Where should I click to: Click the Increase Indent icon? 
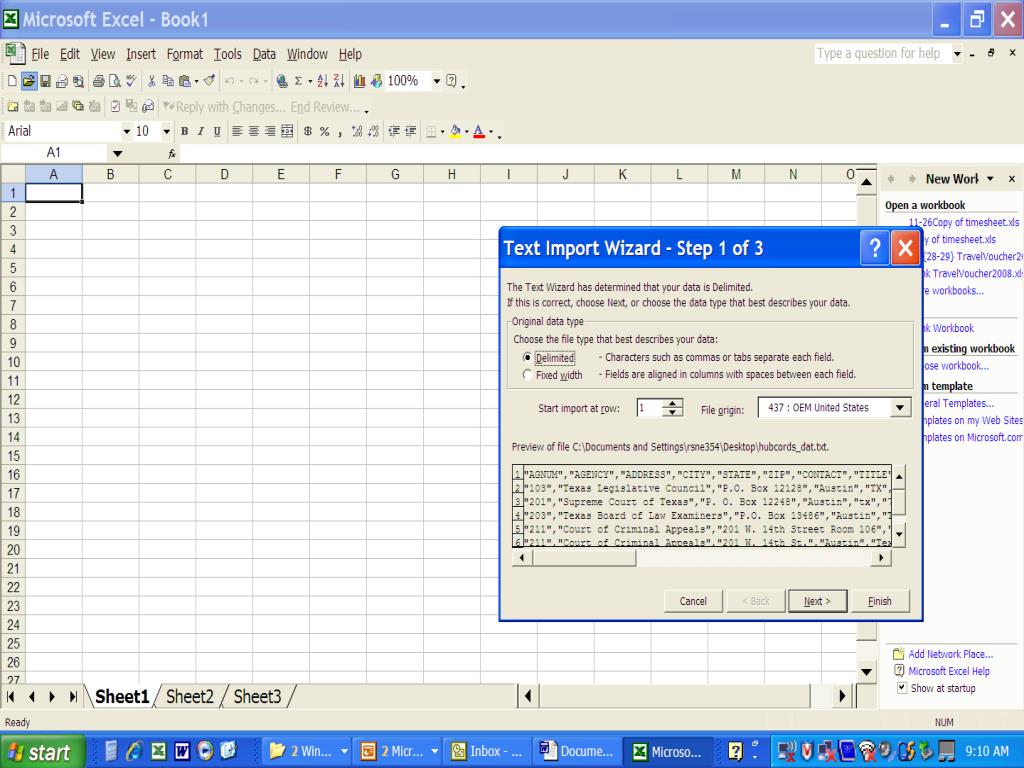click(410, 131)
